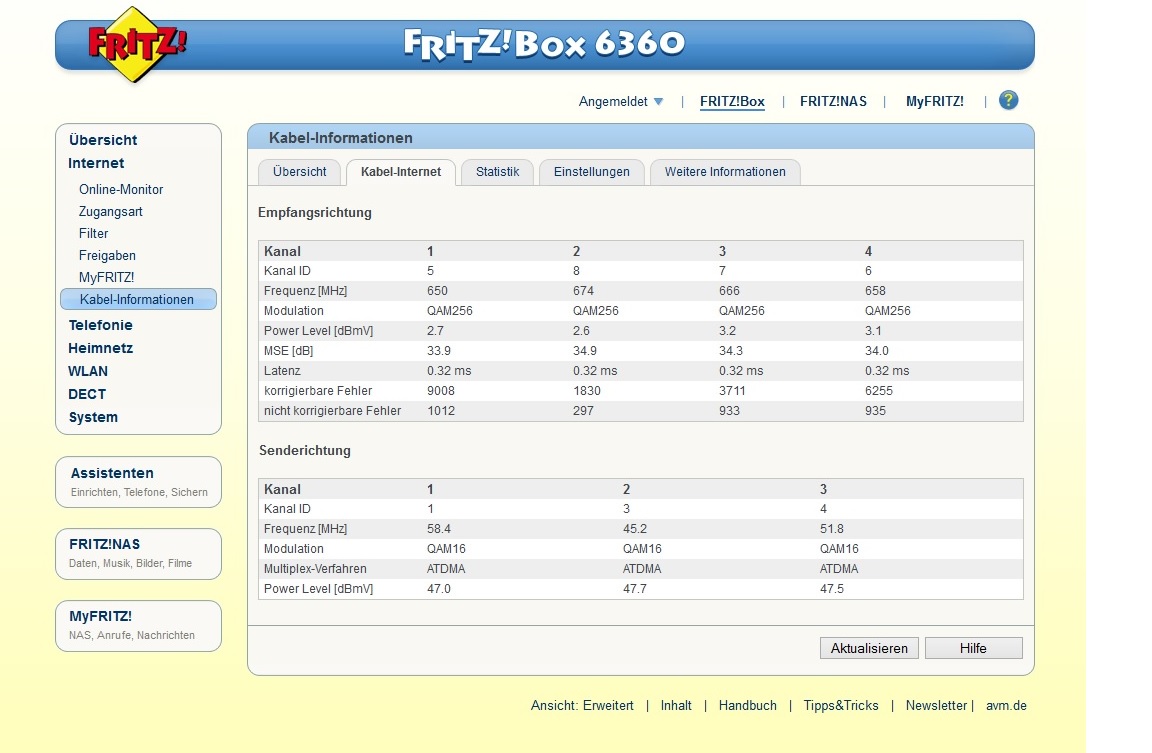1152x753 pixels.
Task: Select the upstream frequency 58.4
Action: click(x=439, y=529)
